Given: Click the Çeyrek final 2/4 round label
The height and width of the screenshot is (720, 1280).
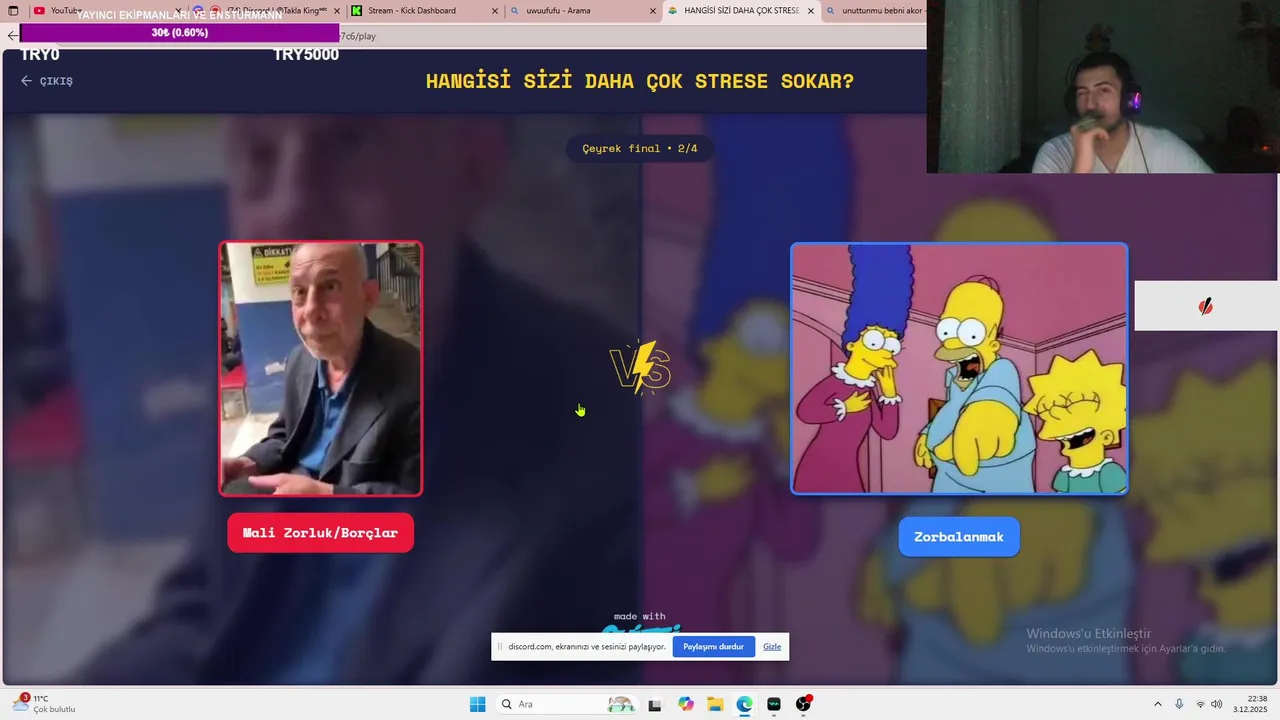Looking at the screenshot, I should click(x=640, y=148).
